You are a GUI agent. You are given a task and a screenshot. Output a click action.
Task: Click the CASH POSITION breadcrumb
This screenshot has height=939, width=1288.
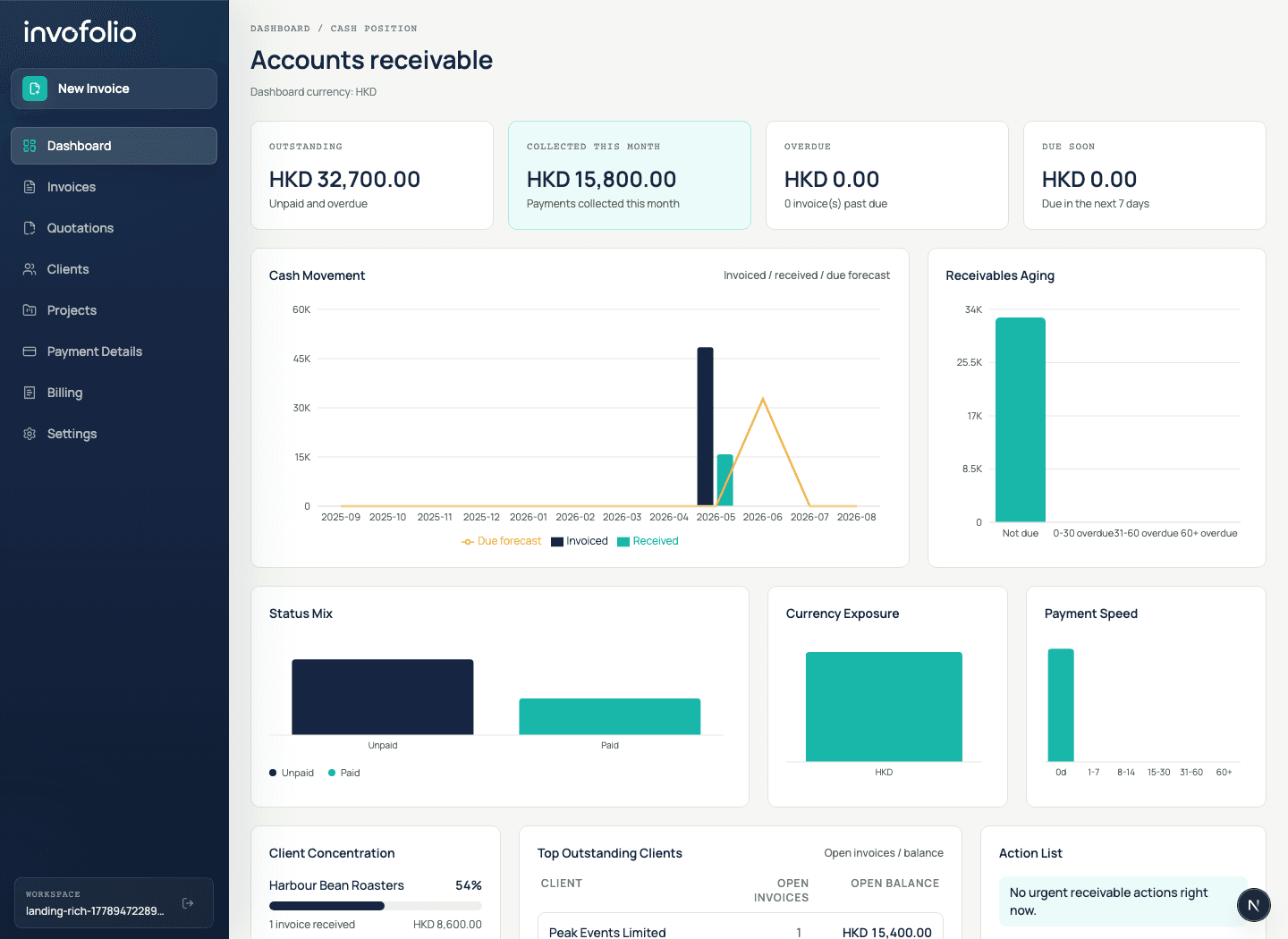coord(374,29)
